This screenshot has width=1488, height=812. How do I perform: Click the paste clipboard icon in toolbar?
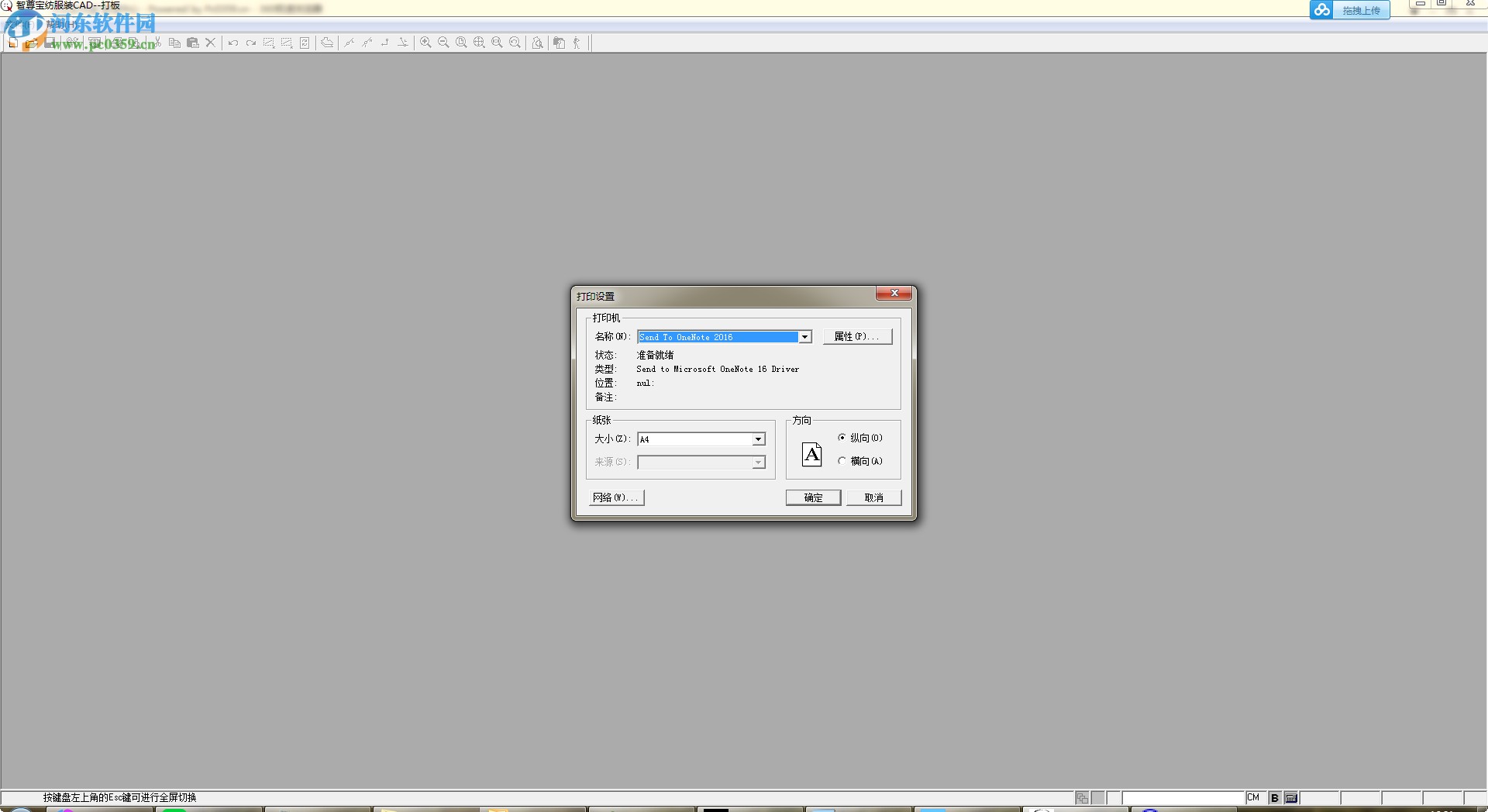(x=193, y=43)
